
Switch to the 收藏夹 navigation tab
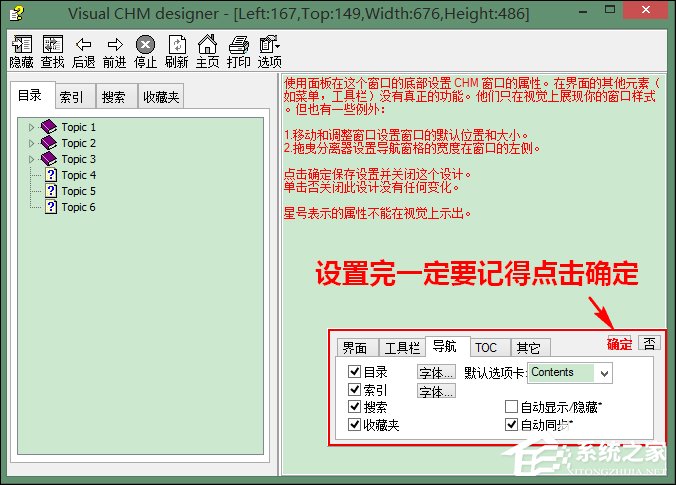[x=161, y=97]
